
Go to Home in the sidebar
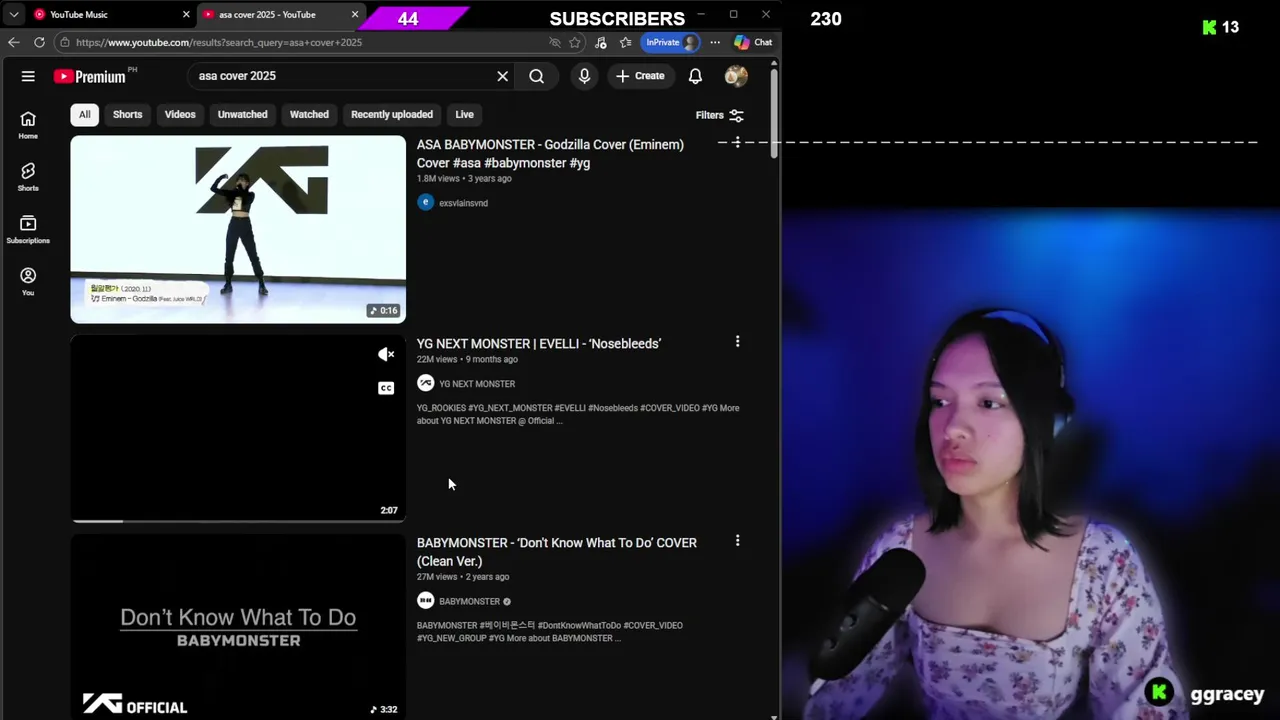28,125
